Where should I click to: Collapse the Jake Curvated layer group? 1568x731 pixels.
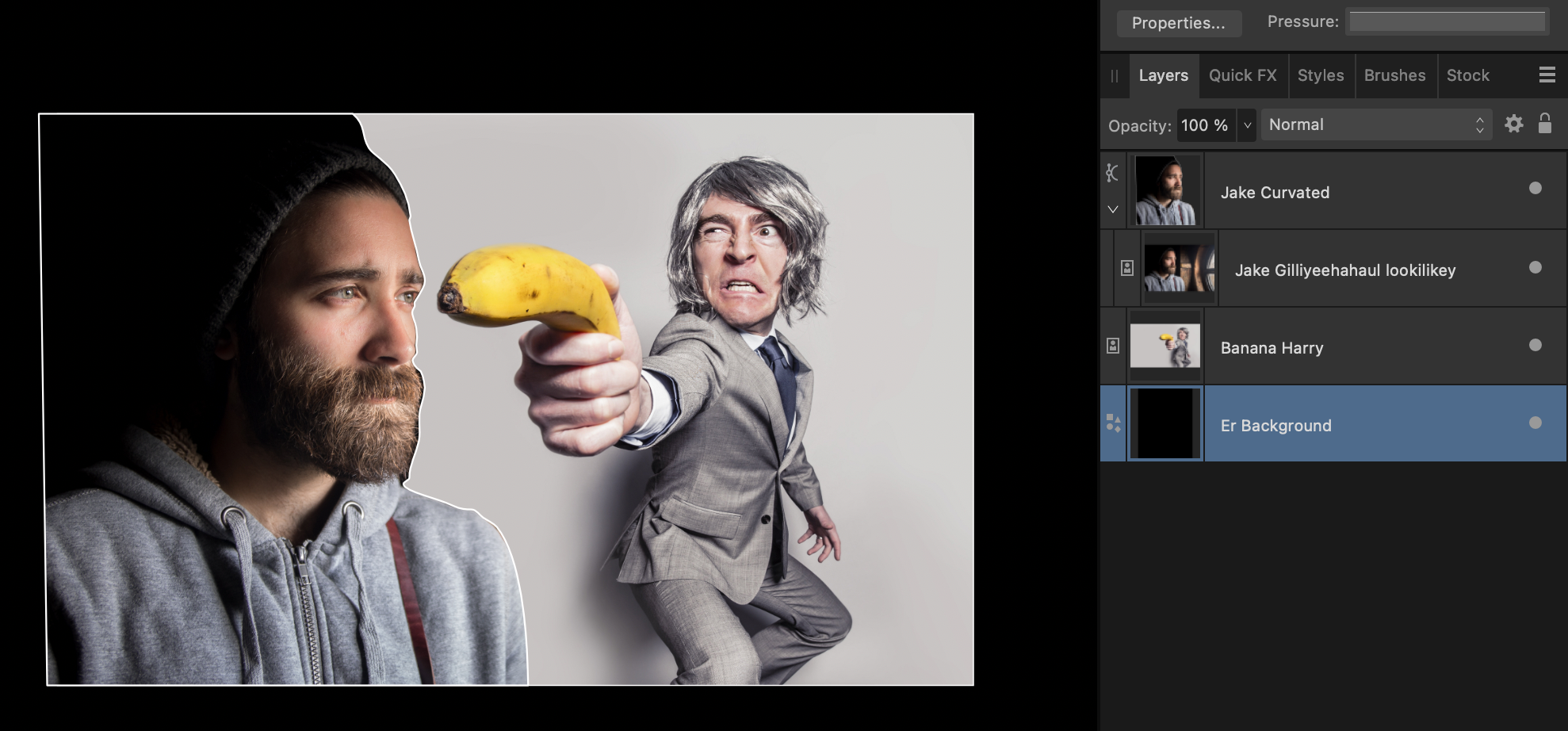coord(1113,209)
